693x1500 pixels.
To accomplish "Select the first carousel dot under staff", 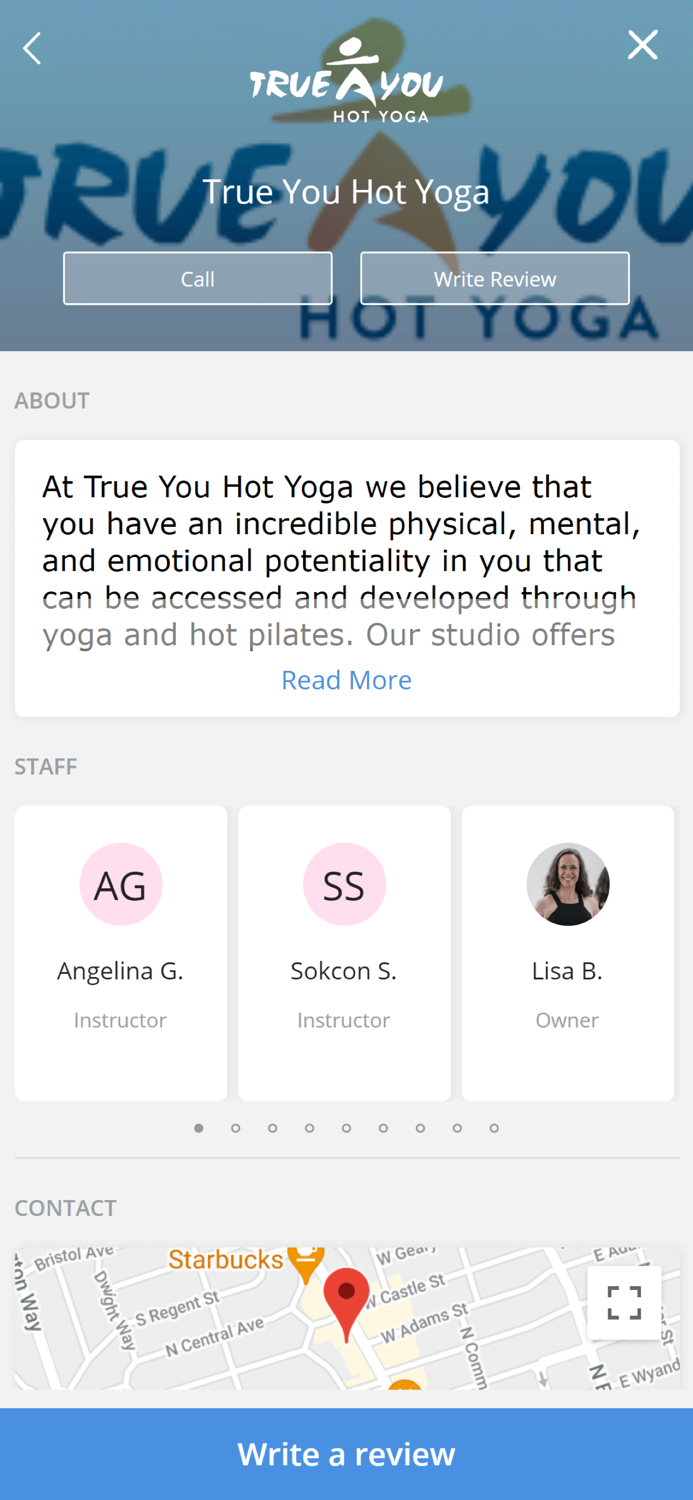I will click(x=199, y=1127).
